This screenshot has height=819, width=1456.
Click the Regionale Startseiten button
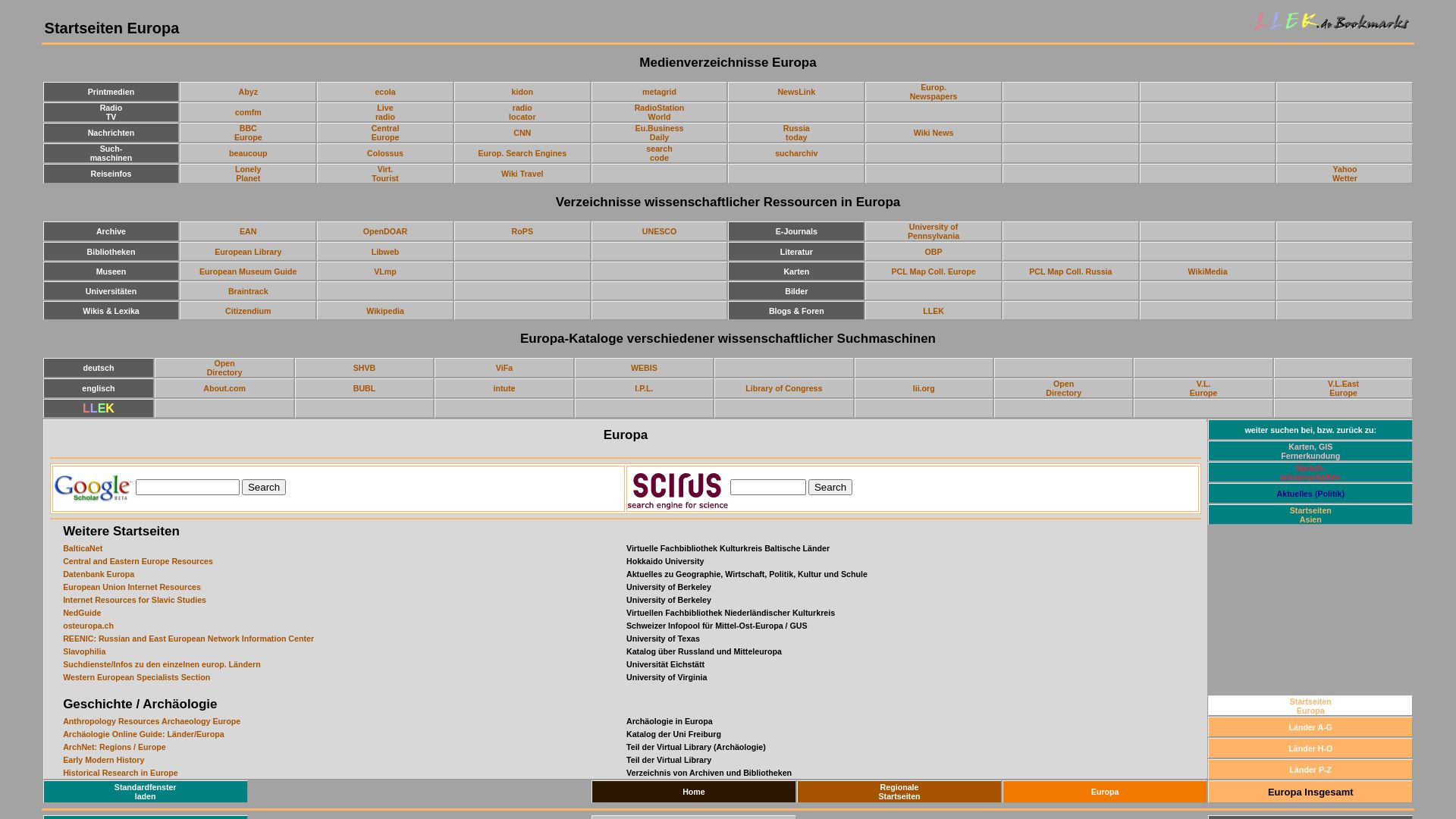pos(899,792)
